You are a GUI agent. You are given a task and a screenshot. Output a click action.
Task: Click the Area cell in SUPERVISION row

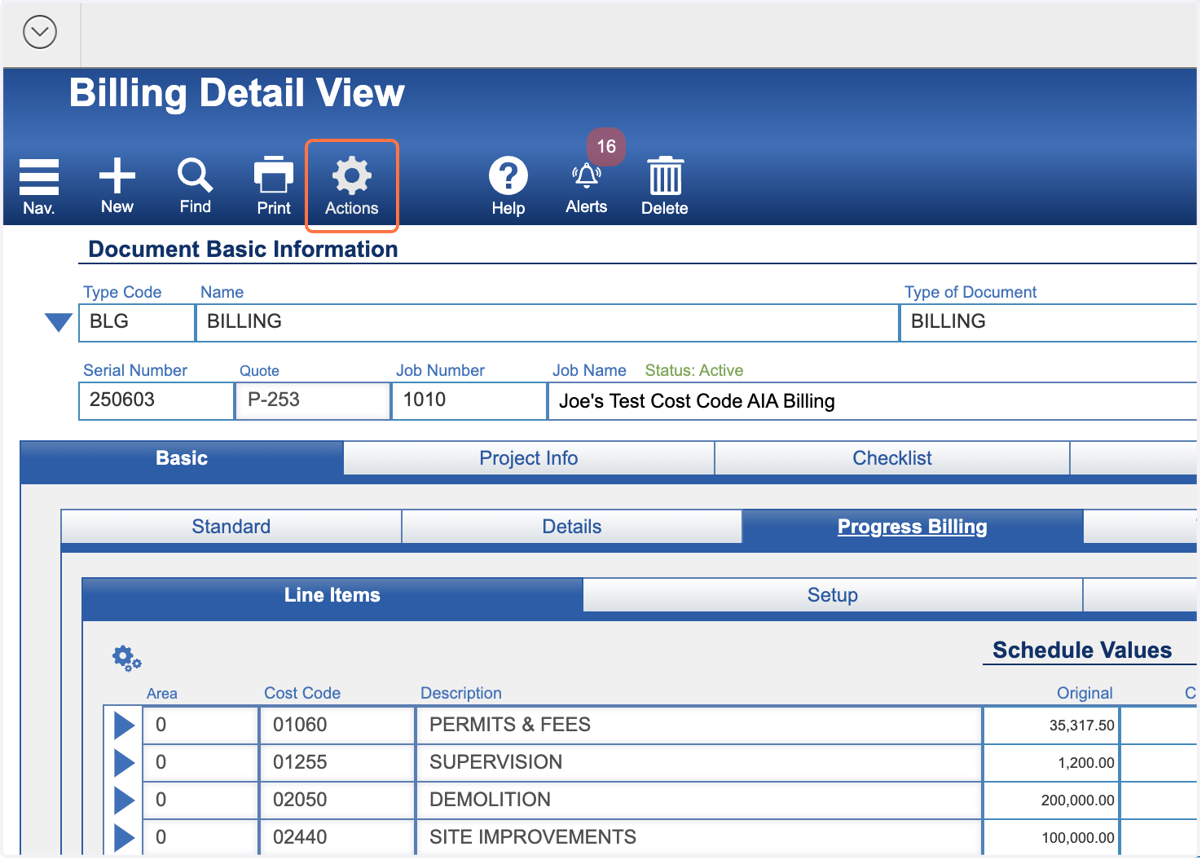coord(200,763)
